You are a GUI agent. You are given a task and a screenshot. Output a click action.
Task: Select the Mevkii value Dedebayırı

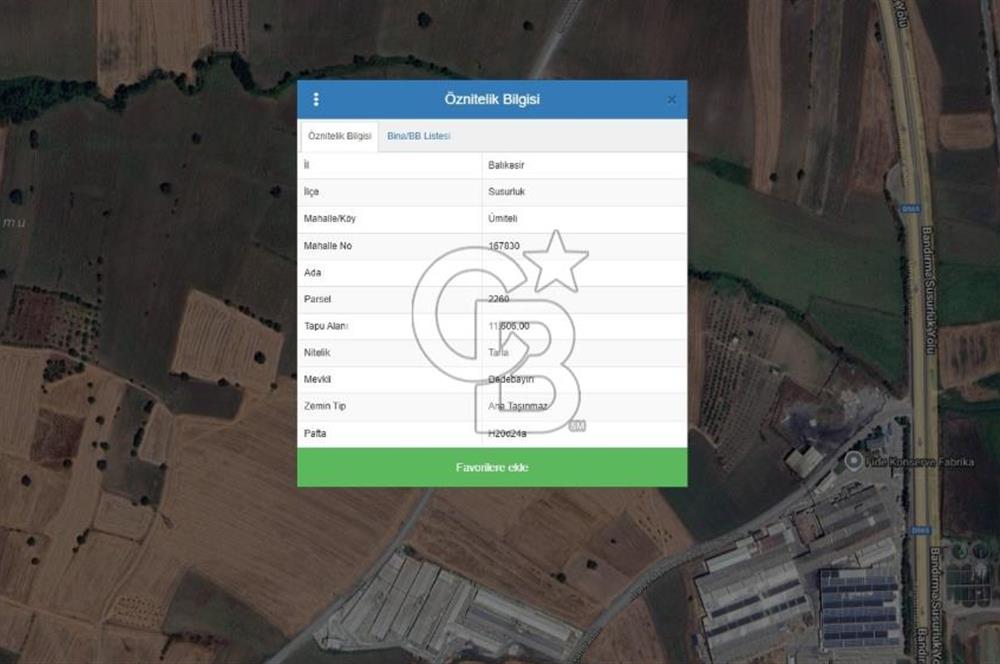(x=511, y=379)
